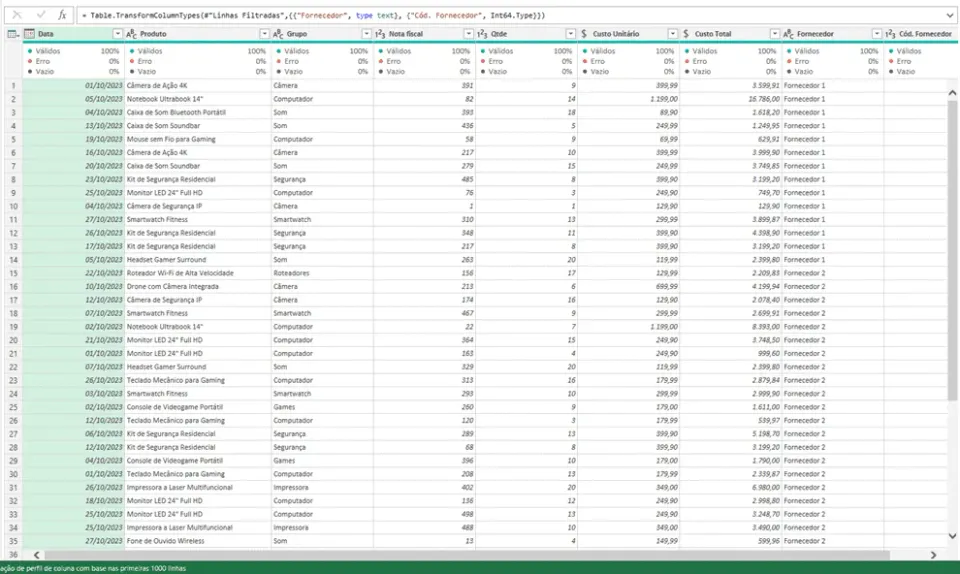Click the Data cell '01/10/2023' in row 1

73,86
